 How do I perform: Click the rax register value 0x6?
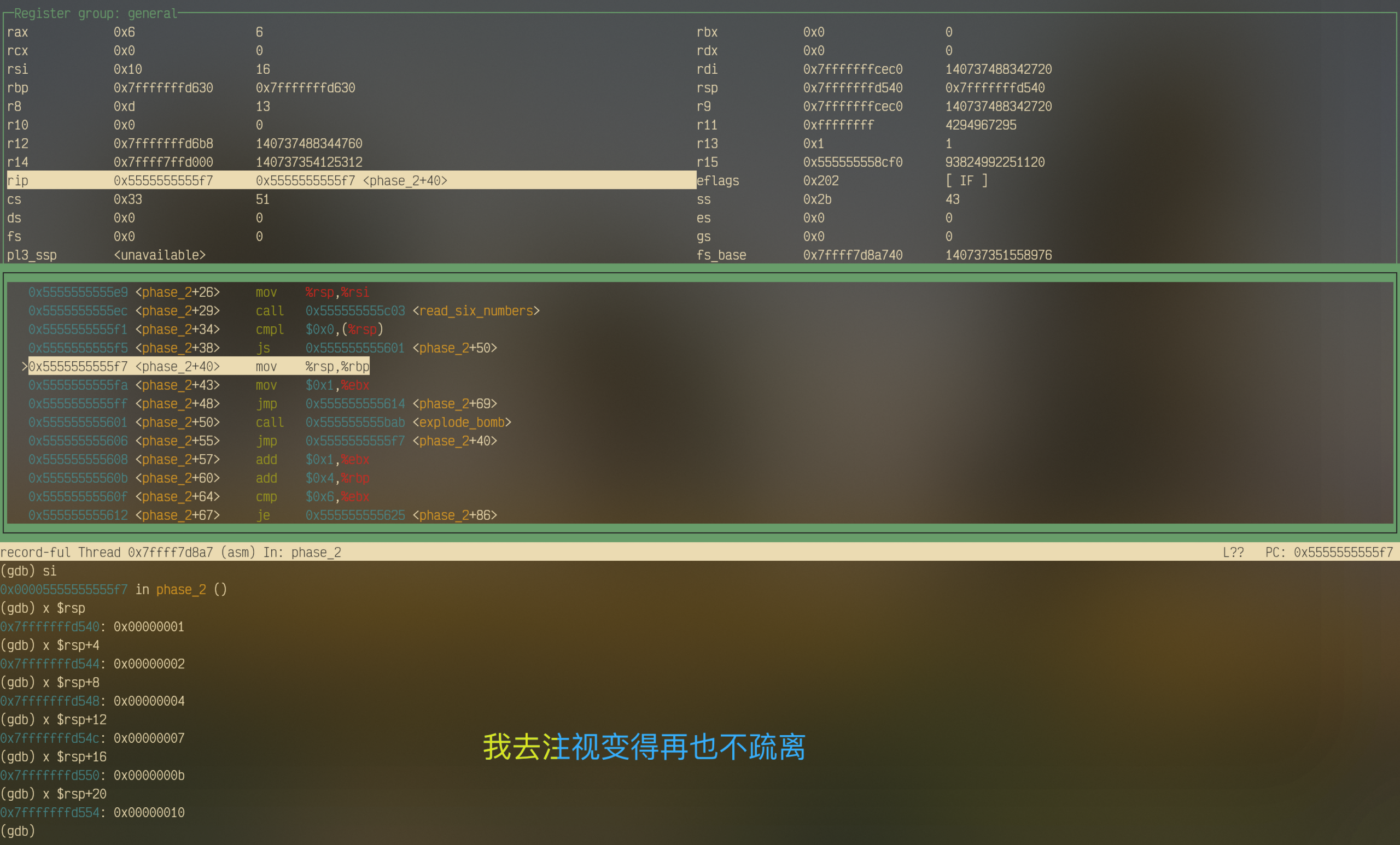(124, 32)
